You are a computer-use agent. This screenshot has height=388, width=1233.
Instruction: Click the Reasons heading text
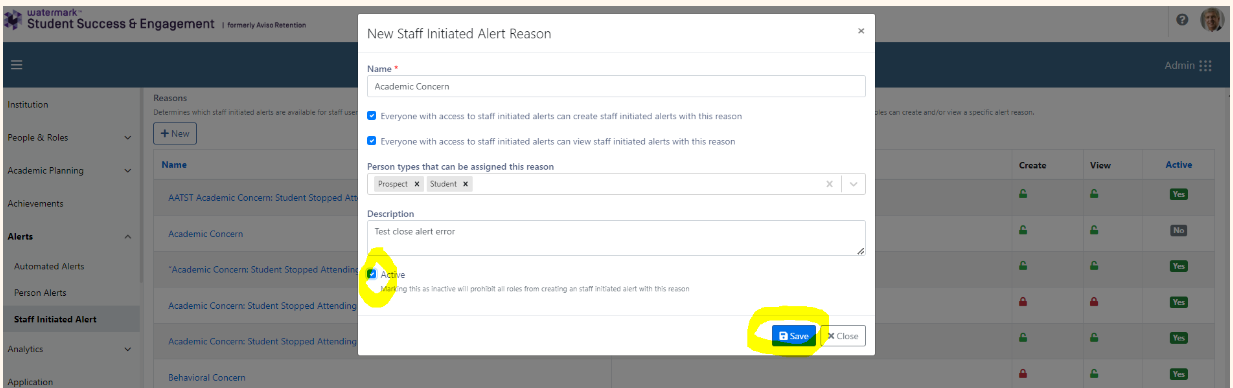point(170,99)
